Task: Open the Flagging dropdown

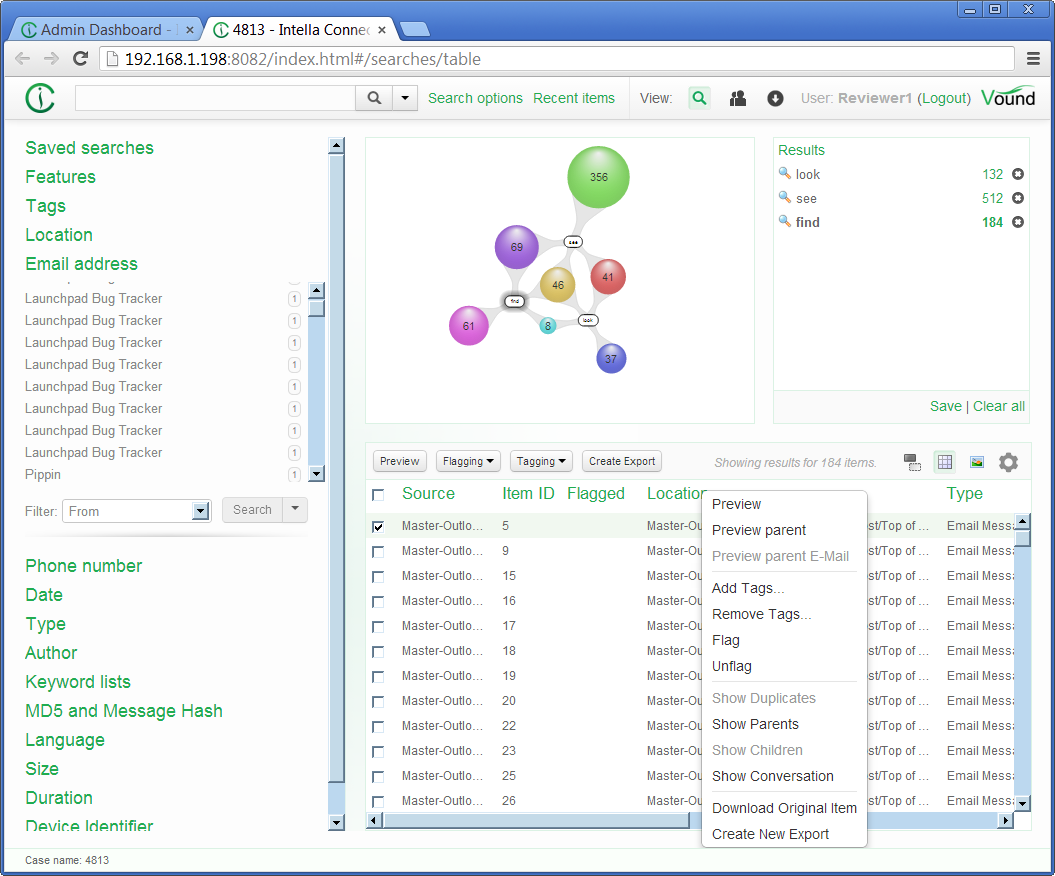Action: (x=469, y=461)
